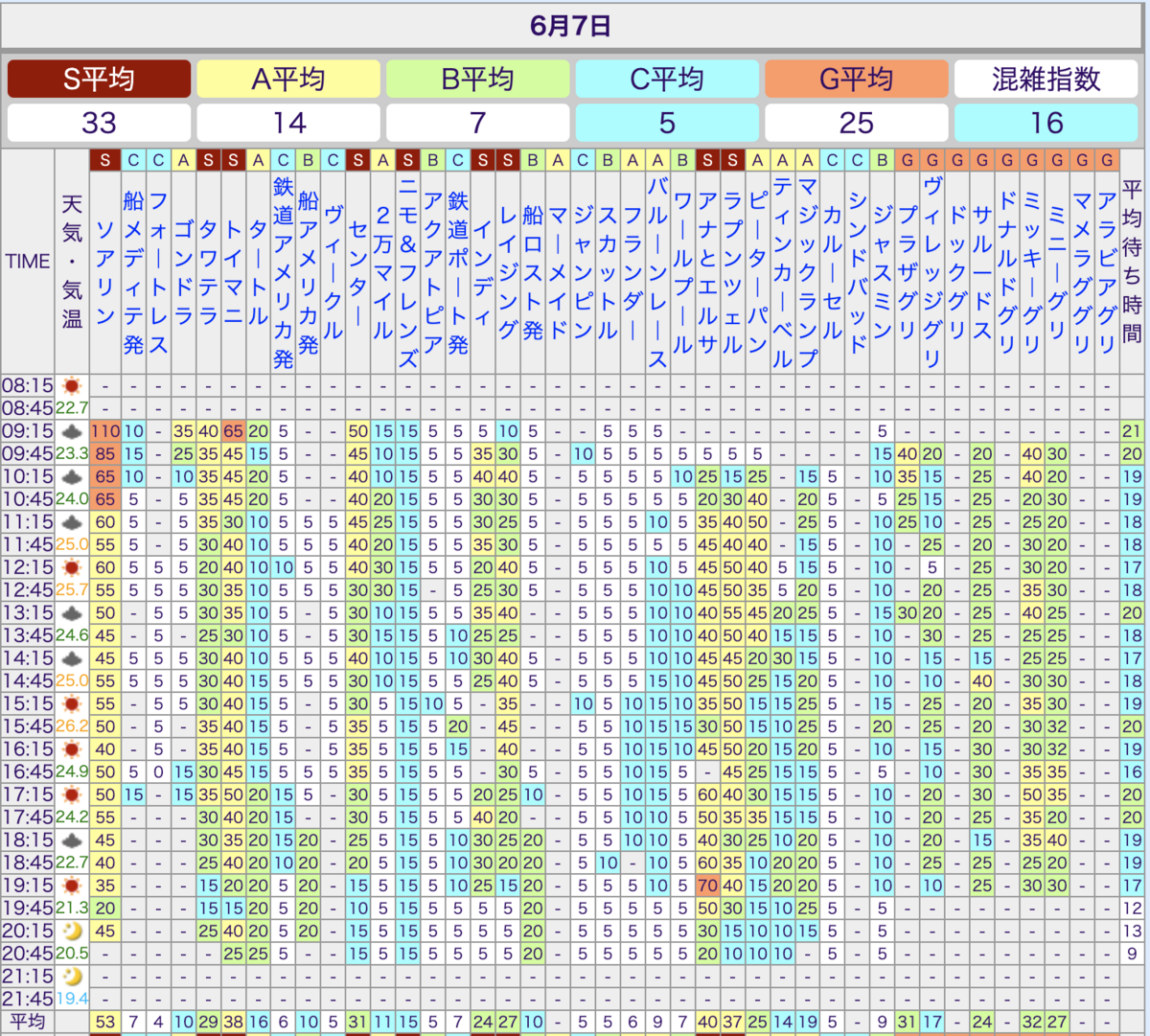The image size is (1150, 1036).
Task: Select the yellow A平均 header box
Action: [288, 79]
